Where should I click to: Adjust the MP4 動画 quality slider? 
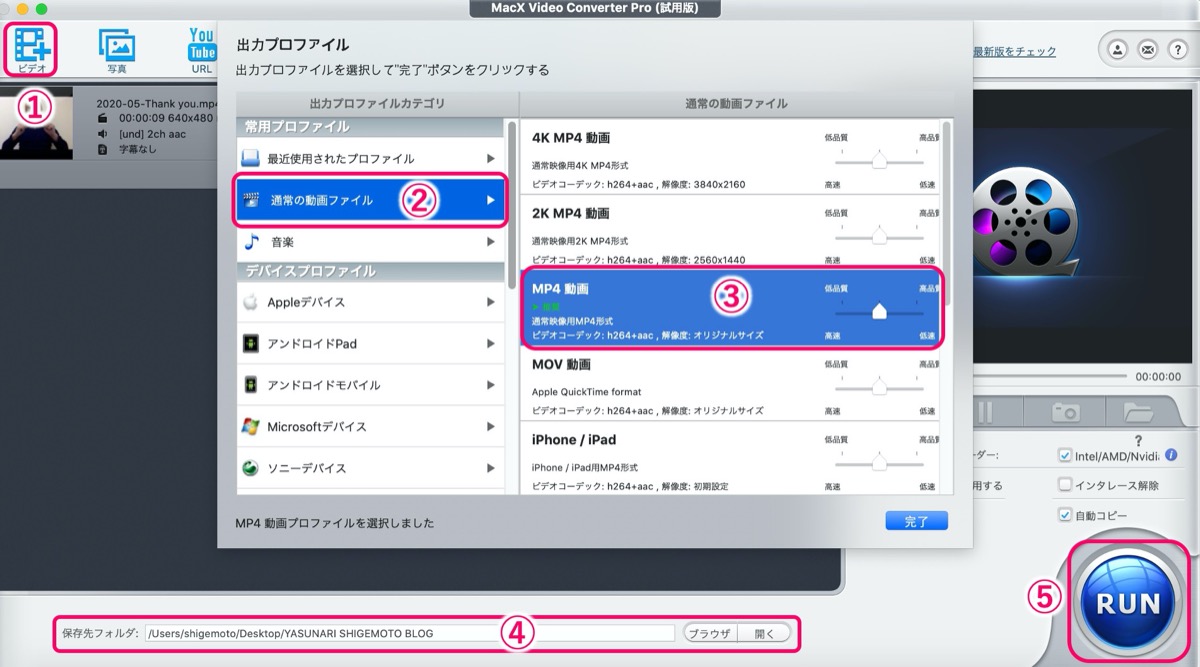(879, 311)
